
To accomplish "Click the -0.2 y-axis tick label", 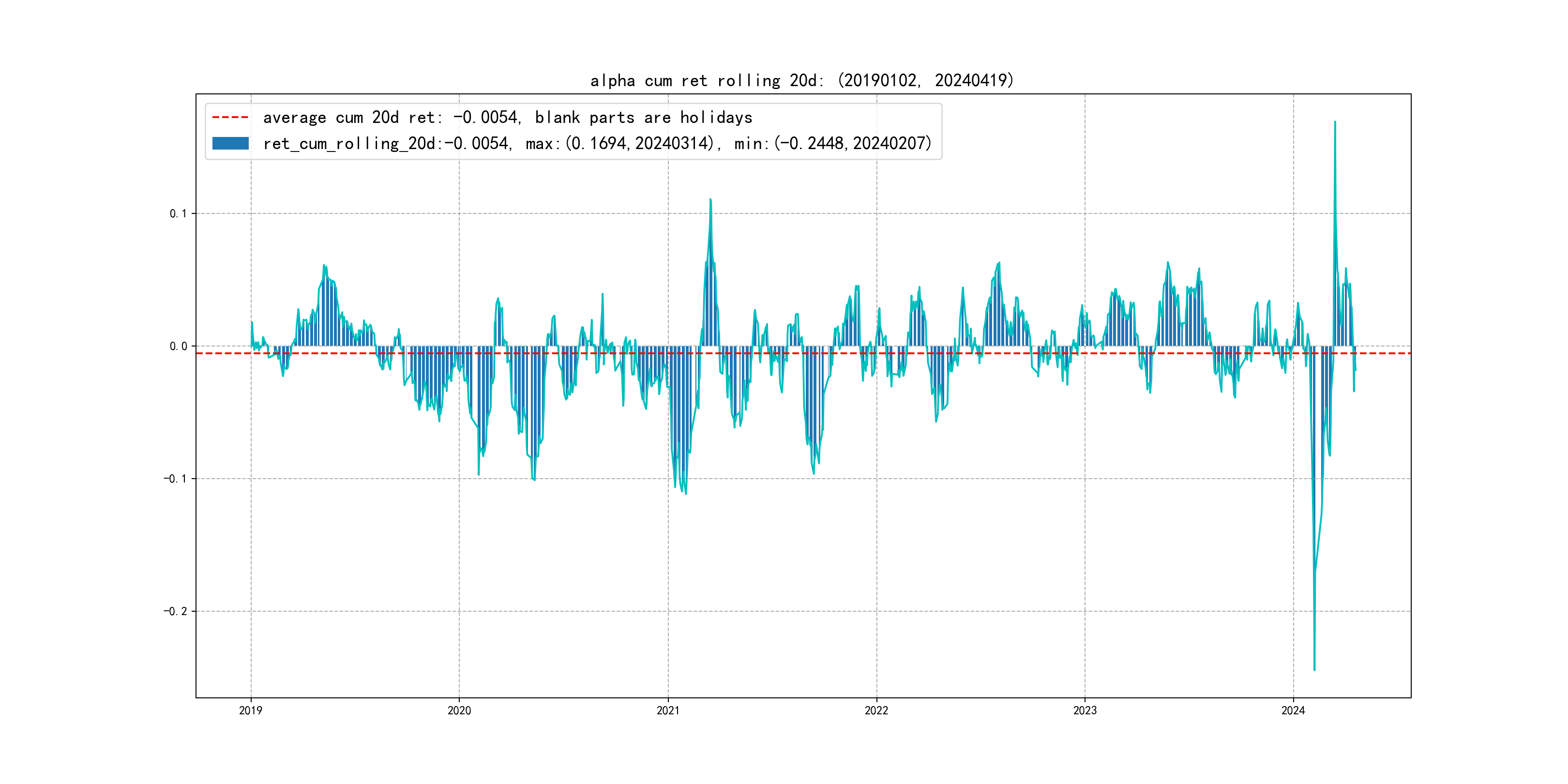I will click(175, 611).
